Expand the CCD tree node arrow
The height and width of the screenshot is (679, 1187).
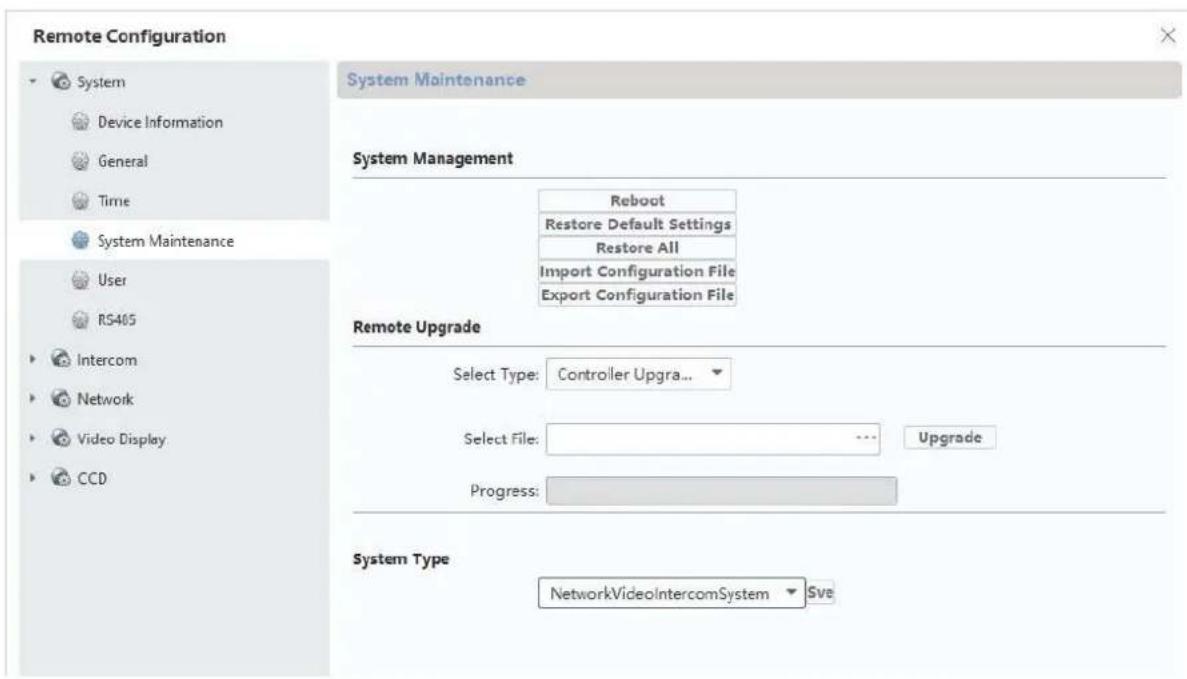point(33,478)
